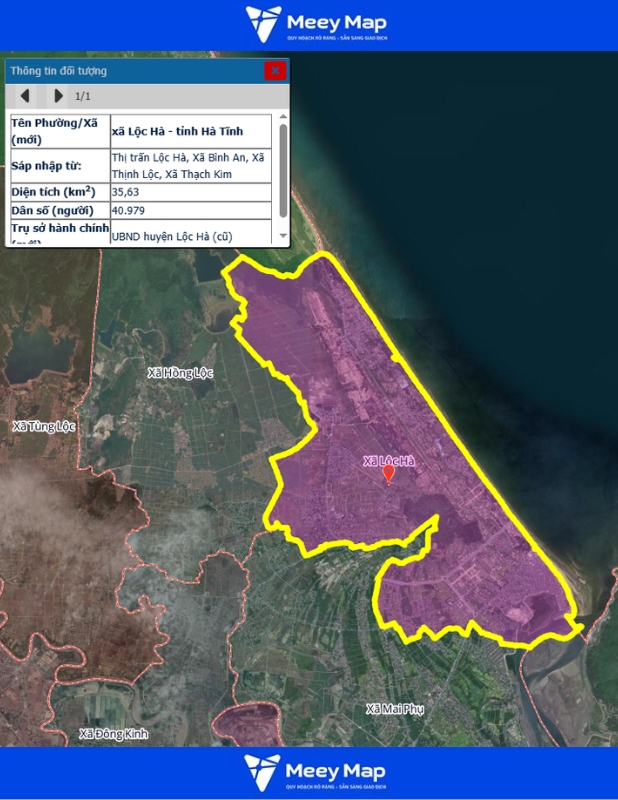Click the Xã Đông Kinh label on the map
The image size is (618, 800).
pos(113,734)
